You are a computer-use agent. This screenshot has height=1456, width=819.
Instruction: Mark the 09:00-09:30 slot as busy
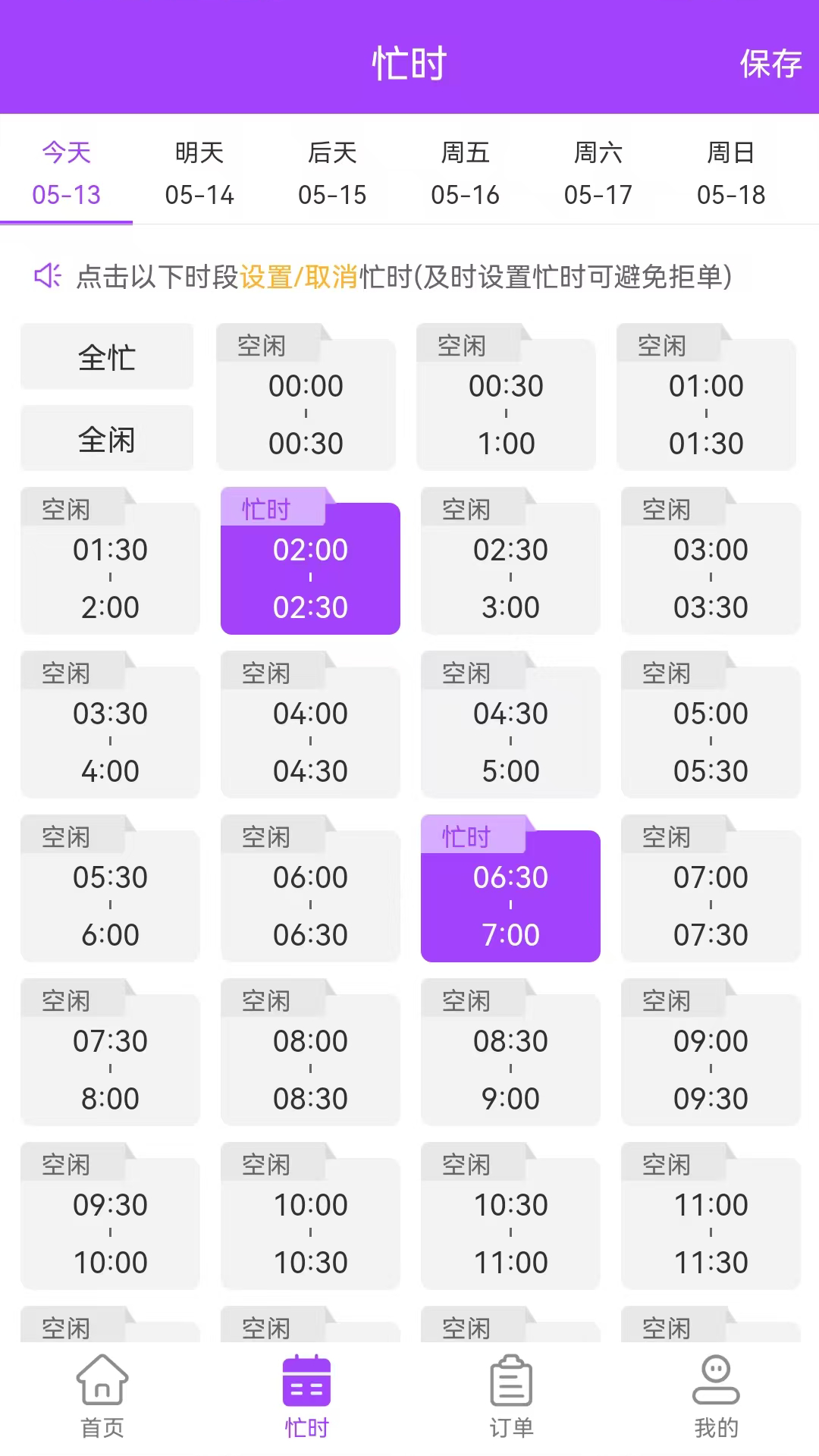click(x=711, y=1060)
